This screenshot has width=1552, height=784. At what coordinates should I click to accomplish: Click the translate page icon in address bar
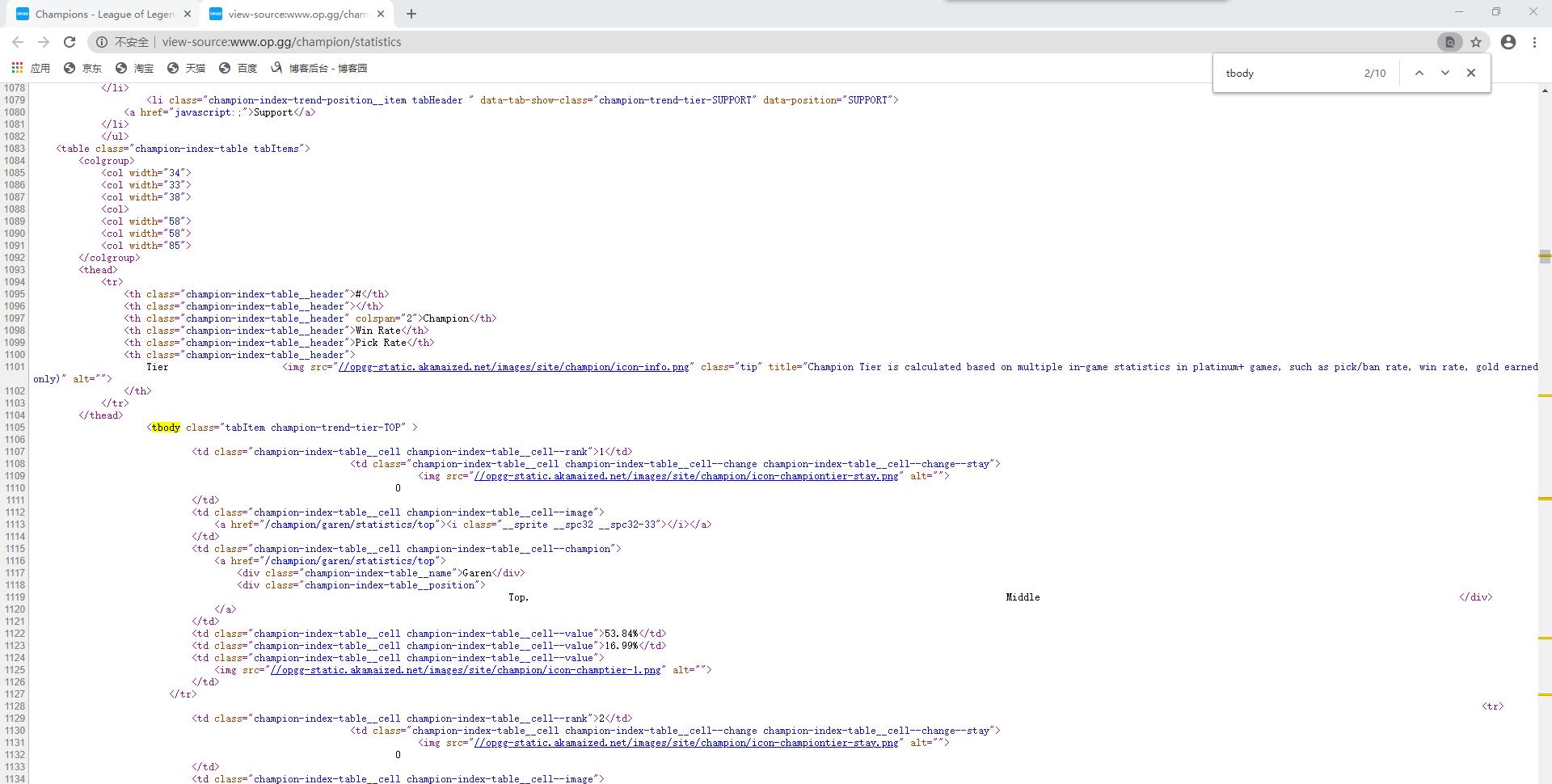[x=1449, y=42]
